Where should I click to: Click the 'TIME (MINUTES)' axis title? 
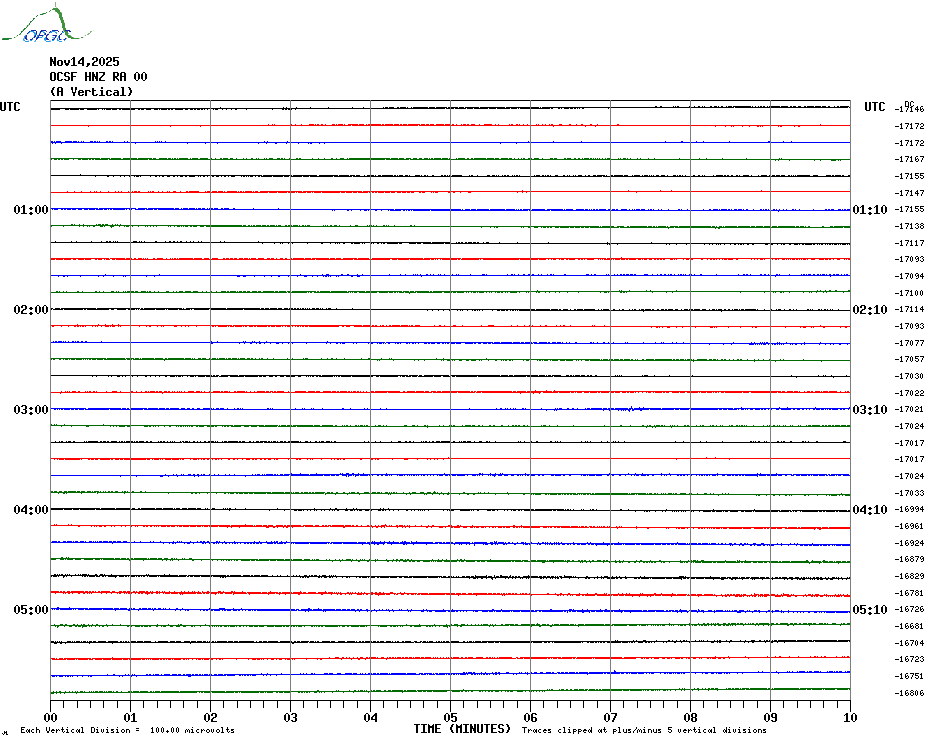[462, 729]
